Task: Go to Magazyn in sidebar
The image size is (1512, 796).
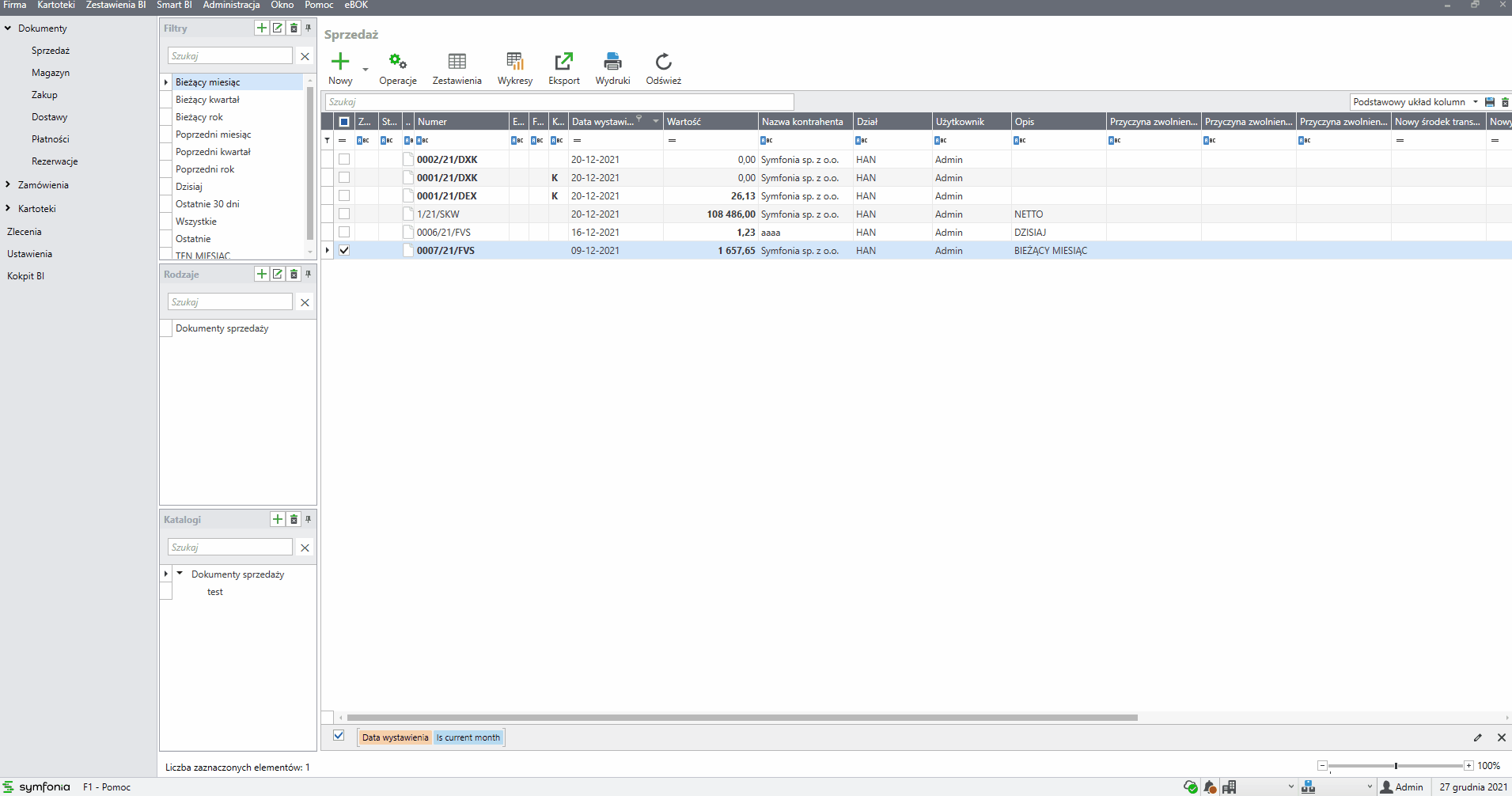Action: (x=51, y=73)
